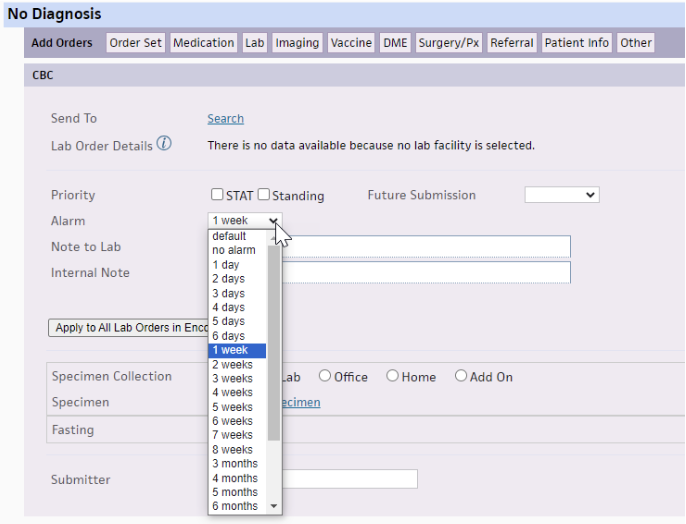This screenshot has height=524, width=686.
Task: Choose '2 weeks' alarm option
Action: pyautogui.click(x=237, y=364)
